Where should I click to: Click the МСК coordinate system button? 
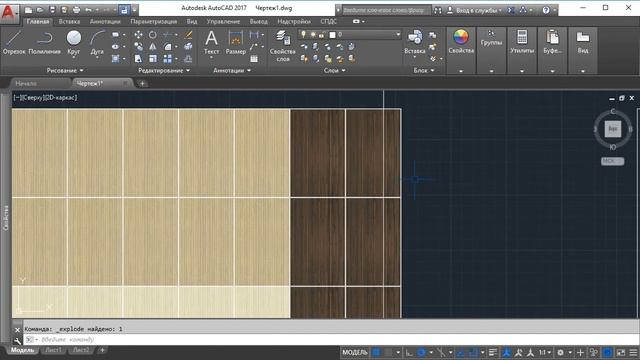pos(612,161)
